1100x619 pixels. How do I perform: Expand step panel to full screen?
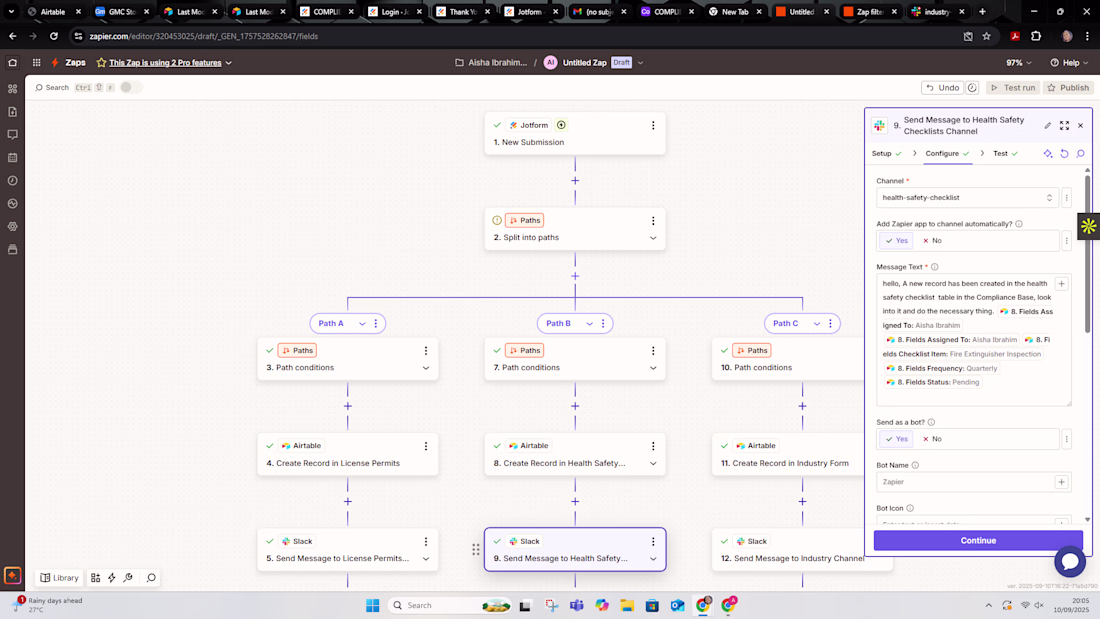1064,126
